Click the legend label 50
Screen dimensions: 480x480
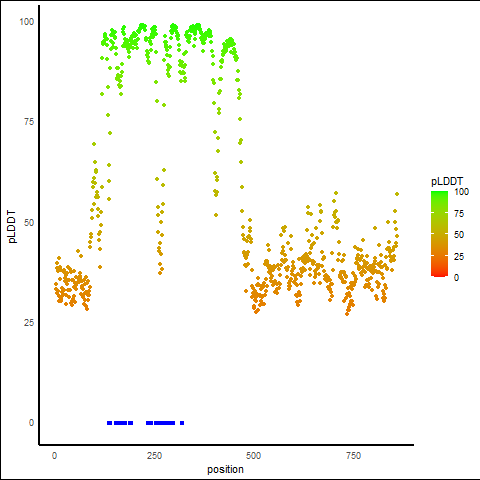click(x=459, y=235)
